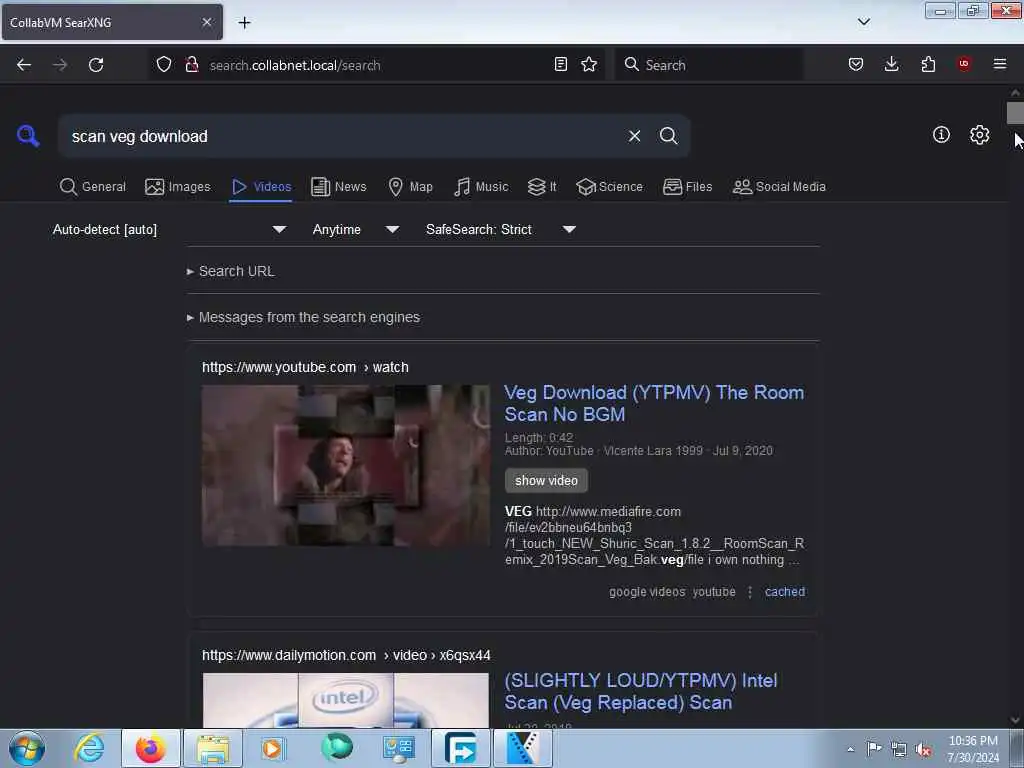Viewport: 1024px width, 768px height.
Task: Click the browser back arrow
Action: (x=24, y=65)
